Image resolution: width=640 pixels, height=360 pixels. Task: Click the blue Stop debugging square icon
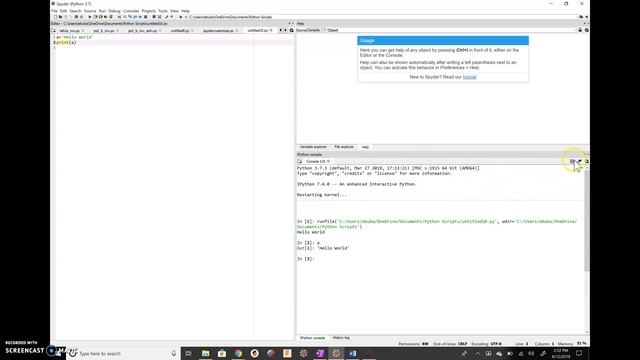pyautogui.click(x=145, y=17)
